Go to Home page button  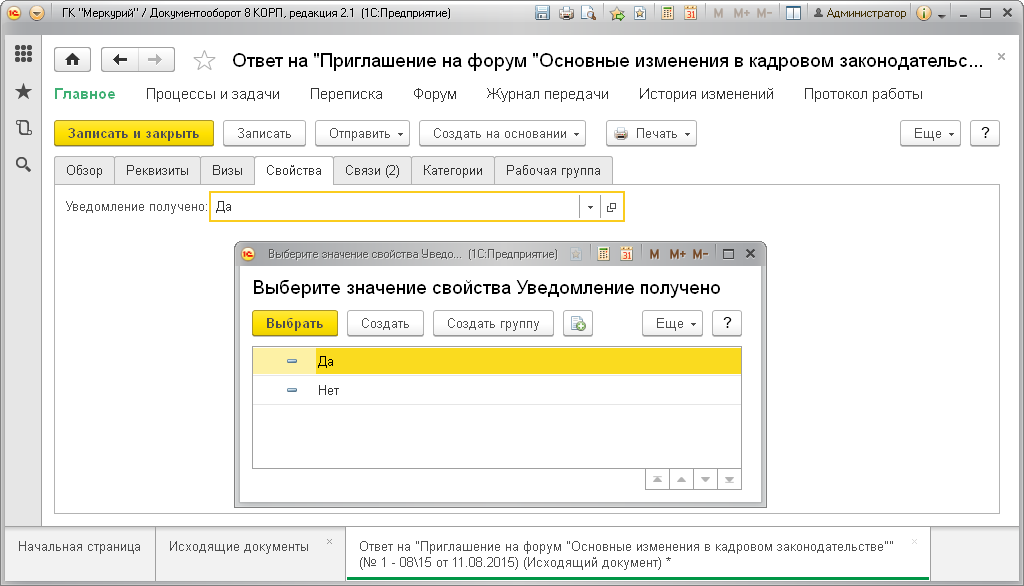tap(72, 60)
